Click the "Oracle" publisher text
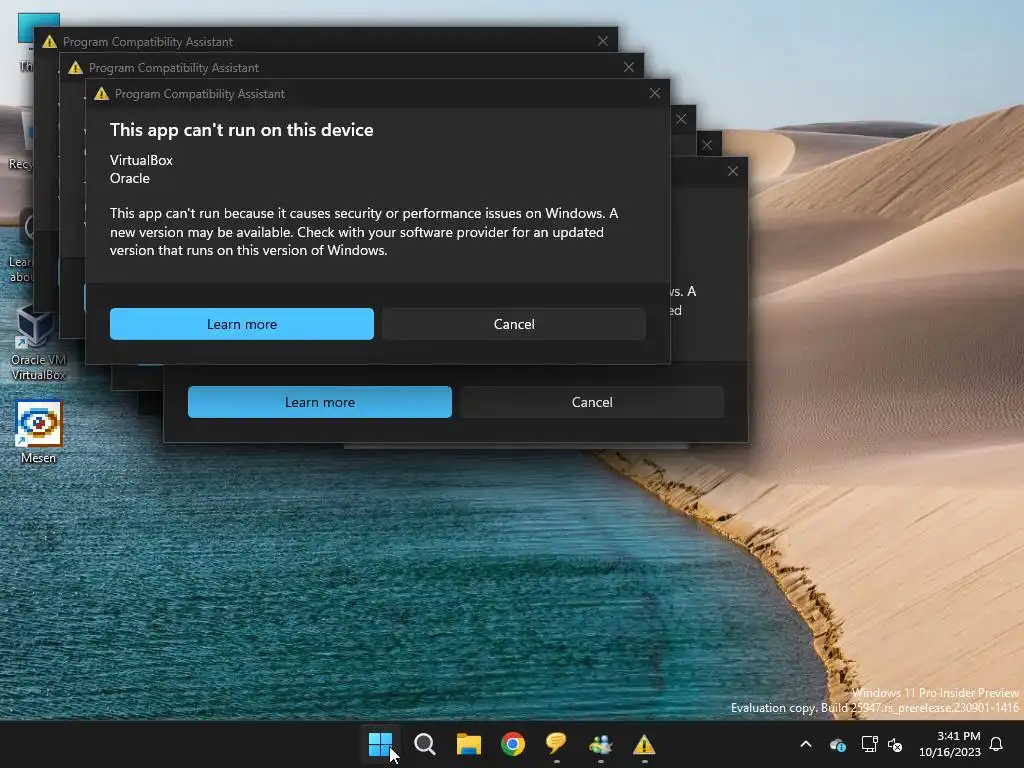Viewport: 1024px width, 768px height. (129, 178)
